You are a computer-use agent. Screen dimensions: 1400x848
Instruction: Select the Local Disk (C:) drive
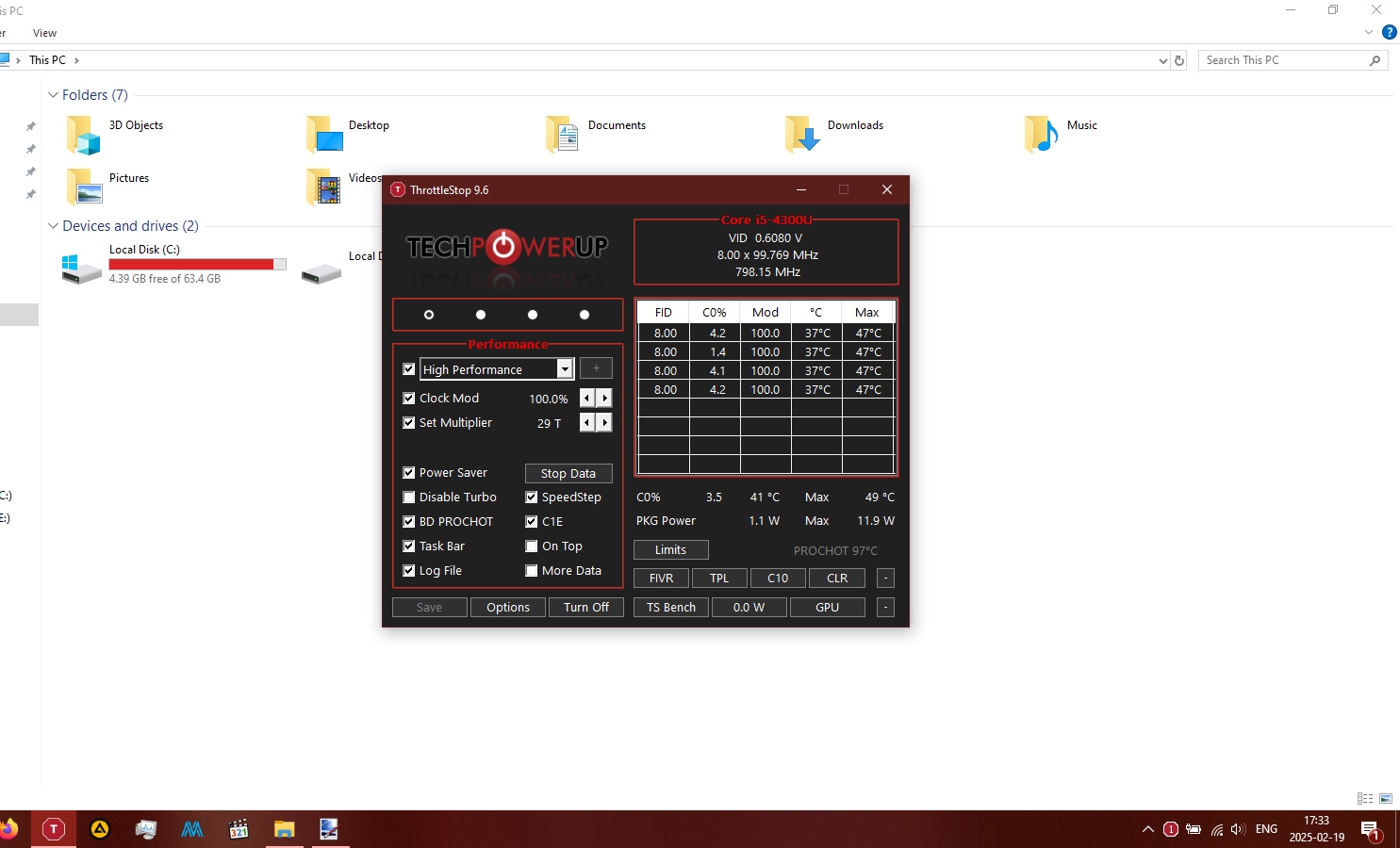pos(174,265)
